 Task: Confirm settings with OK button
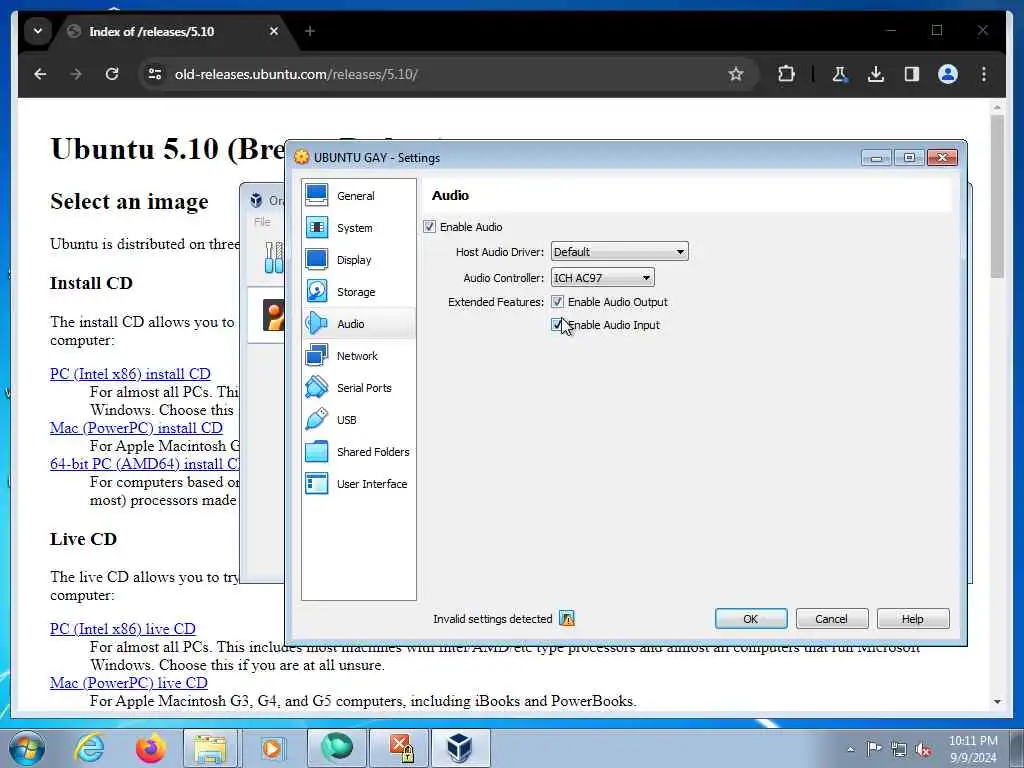(x=751, y=618)
